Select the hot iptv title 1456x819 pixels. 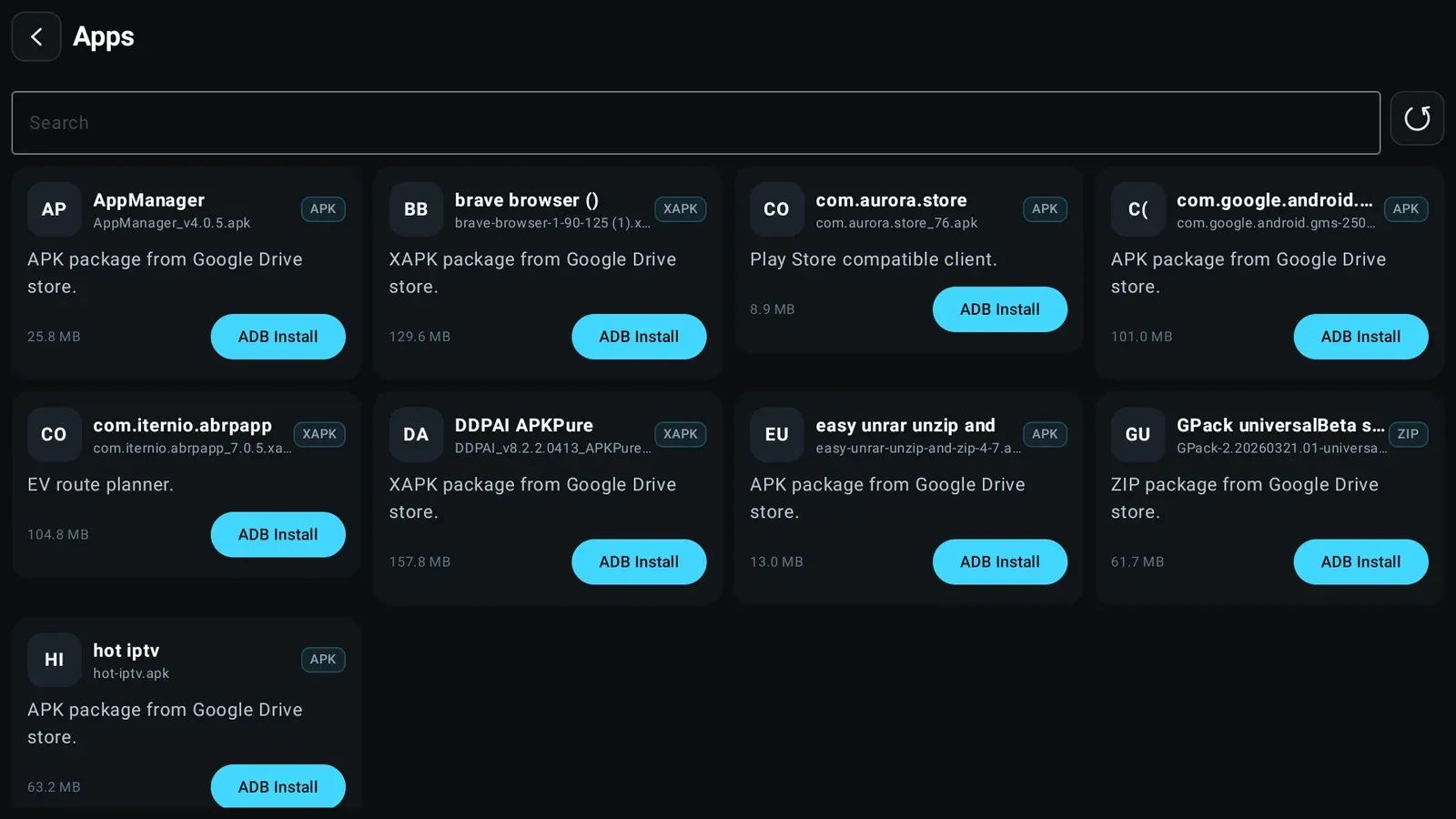(x=126, y=651)
